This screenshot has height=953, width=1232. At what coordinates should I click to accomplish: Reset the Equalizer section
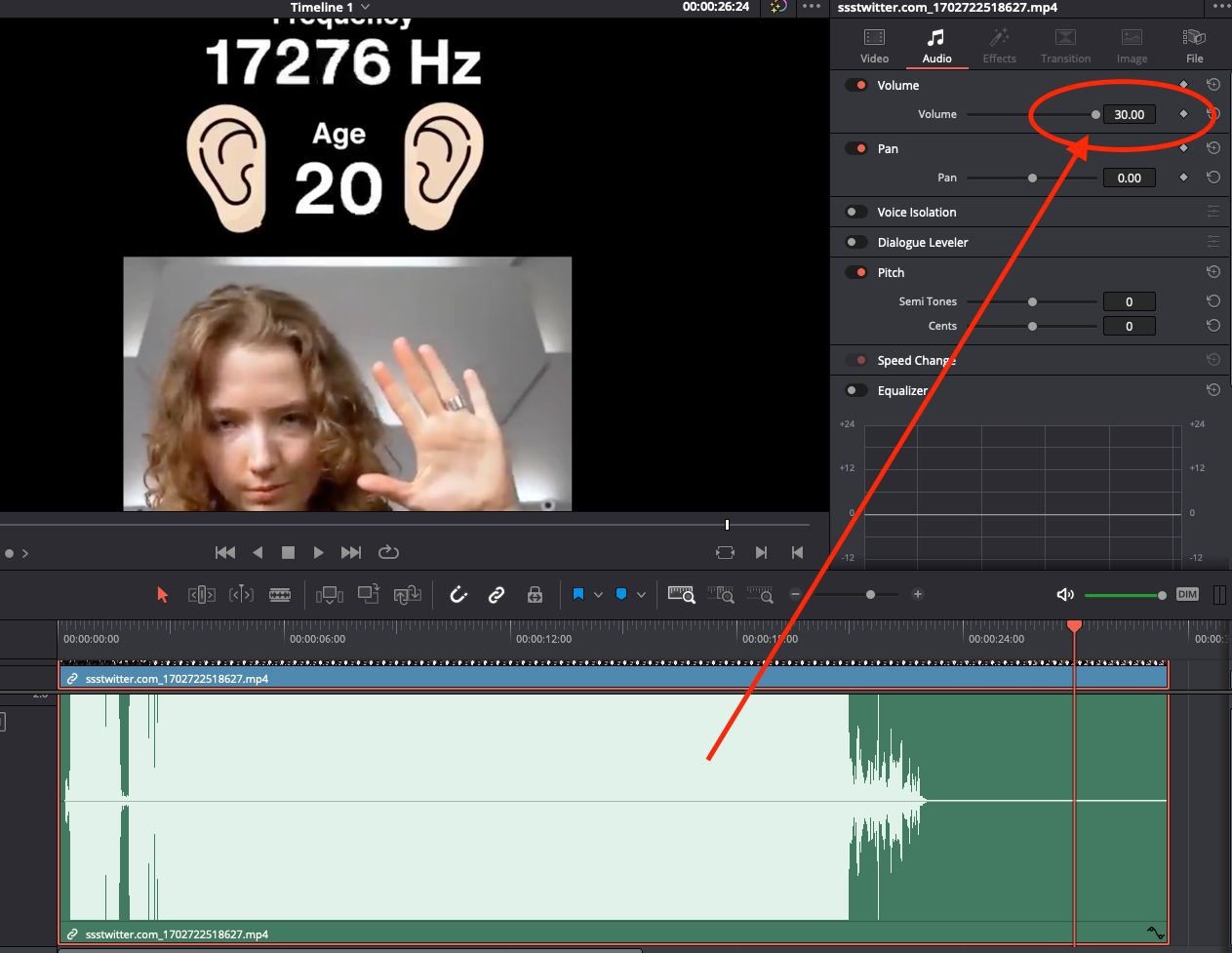(x=1213, y=390)
